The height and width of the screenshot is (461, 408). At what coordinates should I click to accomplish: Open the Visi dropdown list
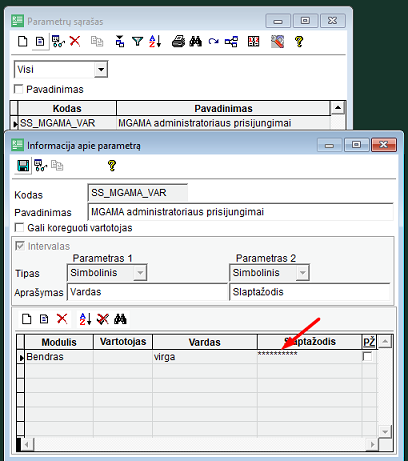click(101, 69)
